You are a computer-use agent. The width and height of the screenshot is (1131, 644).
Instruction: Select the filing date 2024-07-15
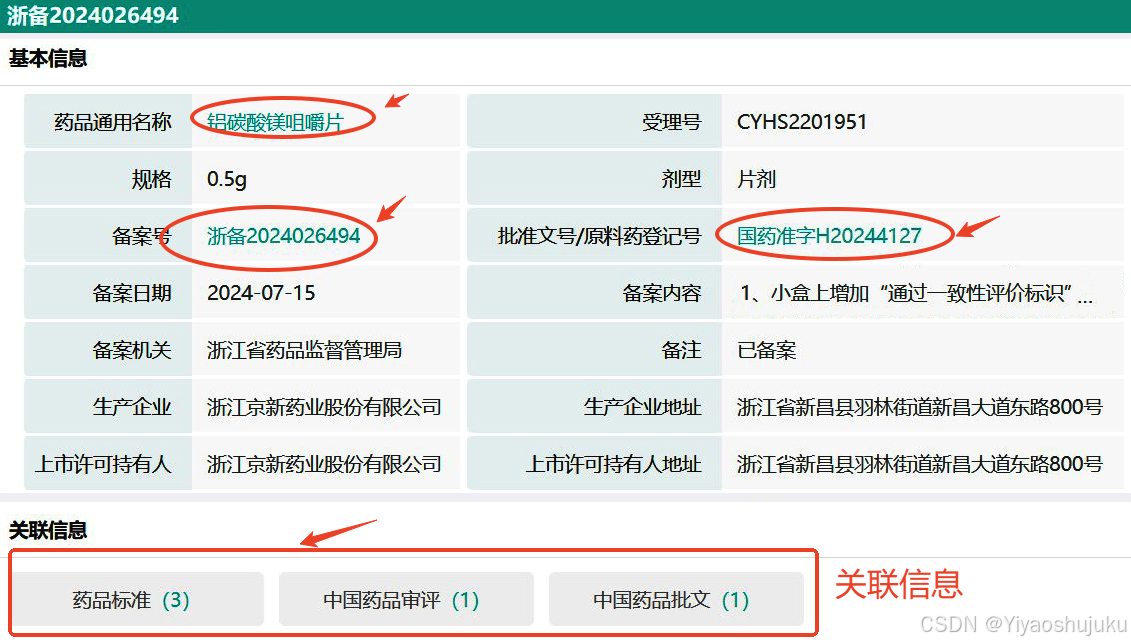point(261,293)
